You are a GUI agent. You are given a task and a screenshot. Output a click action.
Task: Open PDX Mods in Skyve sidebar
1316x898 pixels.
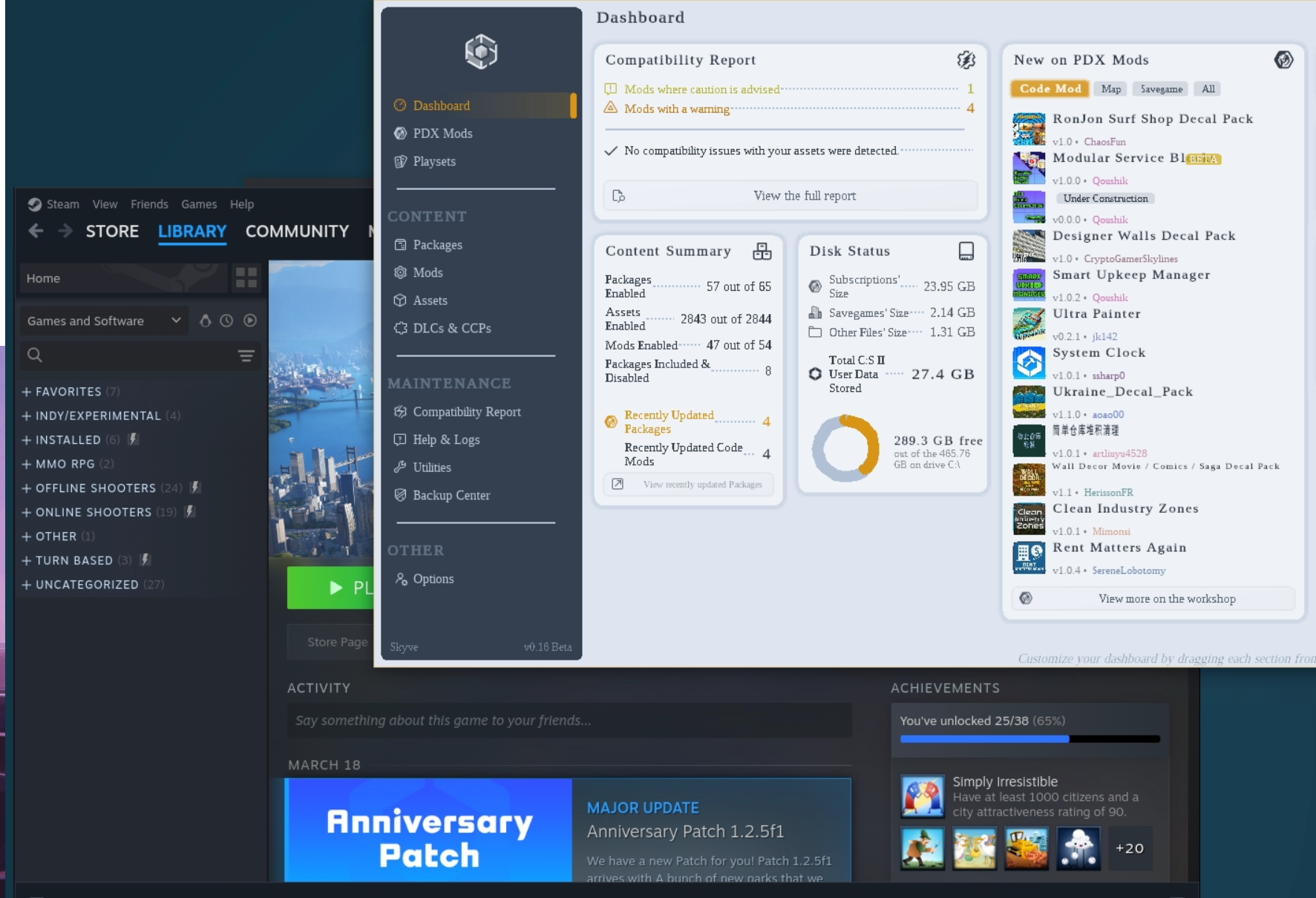click(442, 134)
